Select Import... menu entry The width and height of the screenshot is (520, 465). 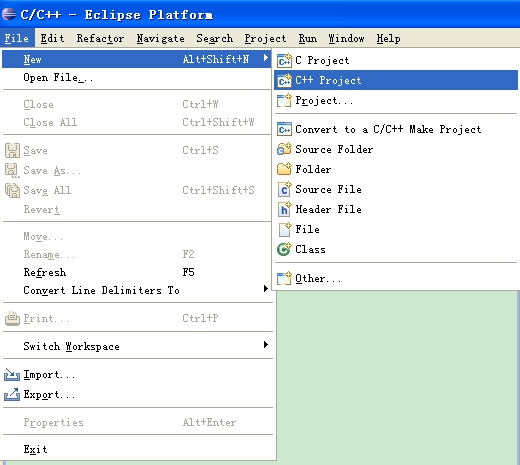click(137, 375)
